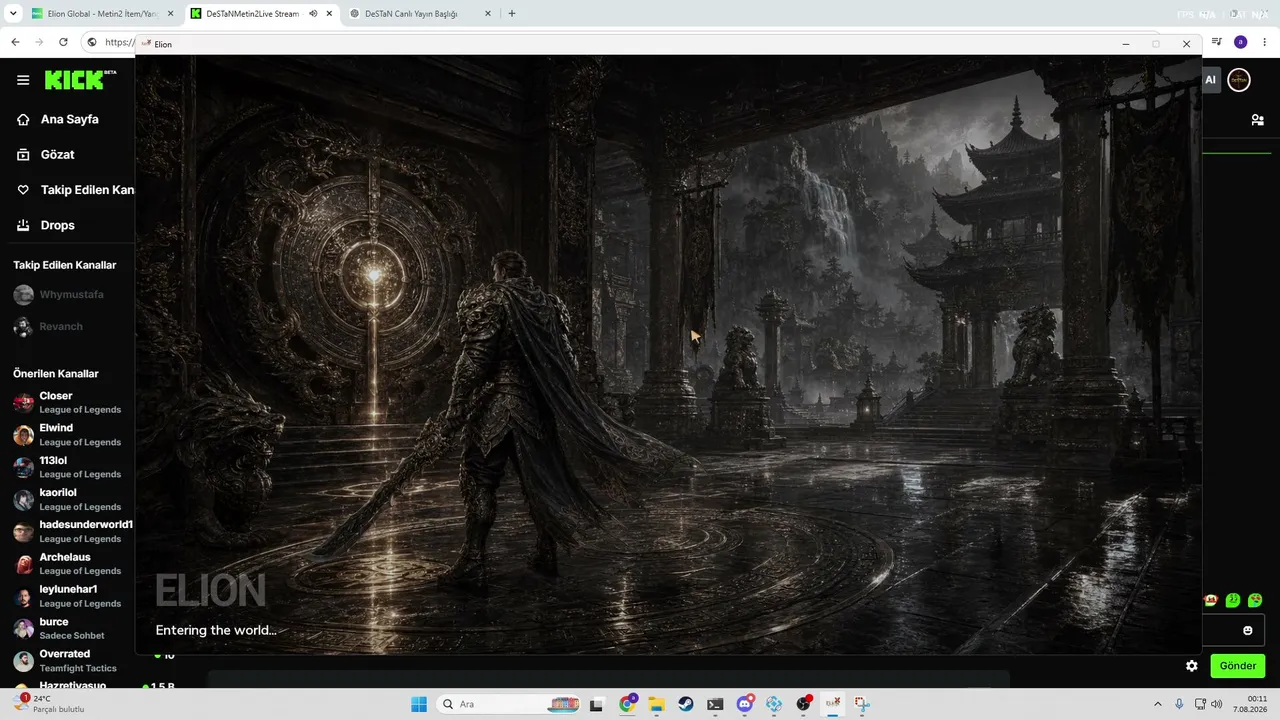Open Gözat browse section
Image resolution: width=1280 pixels, height=720 pixels.
57,155
